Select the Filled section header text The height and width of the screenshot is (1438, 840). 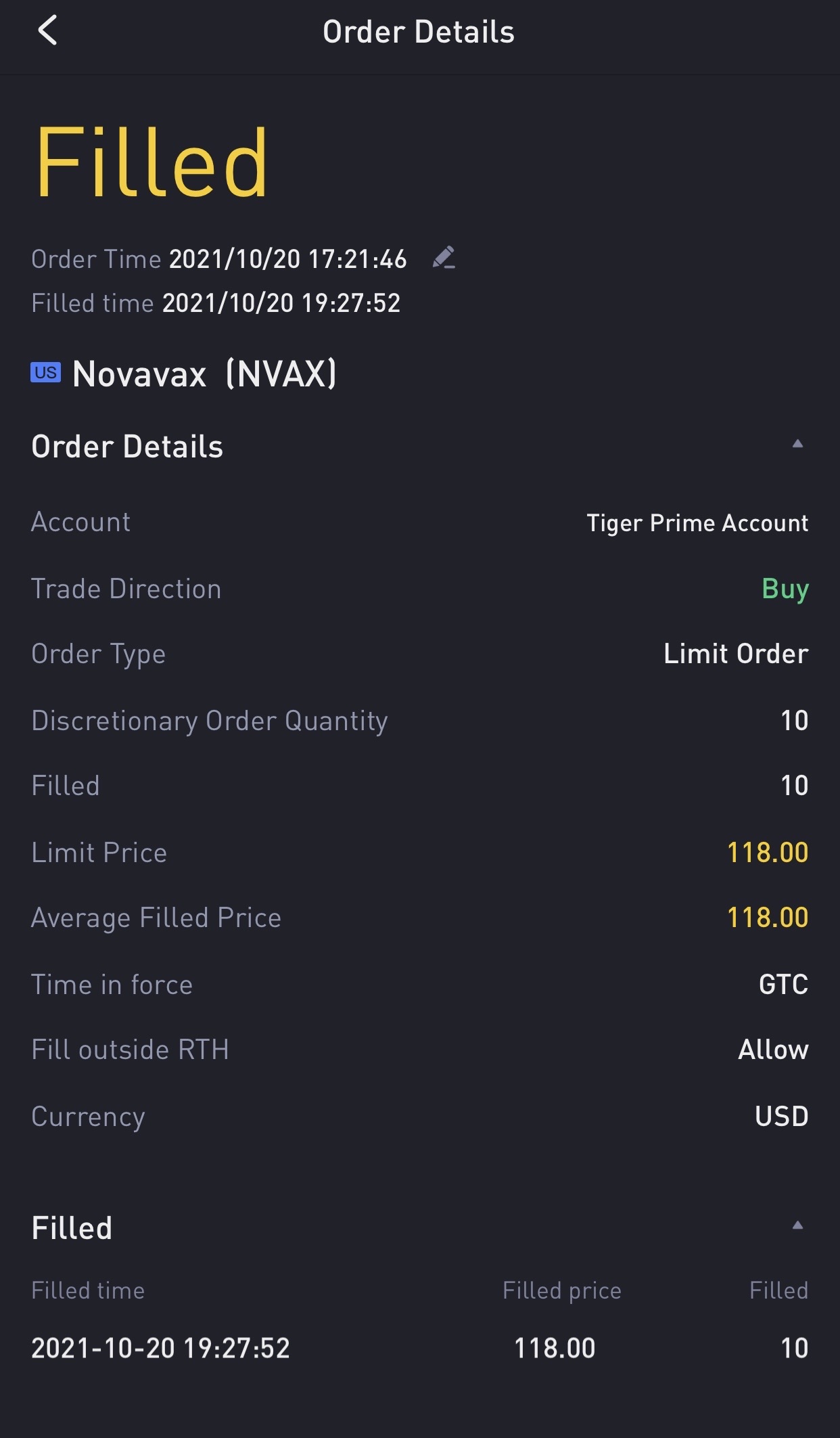pyautogui.click(x=72, y=1228)
